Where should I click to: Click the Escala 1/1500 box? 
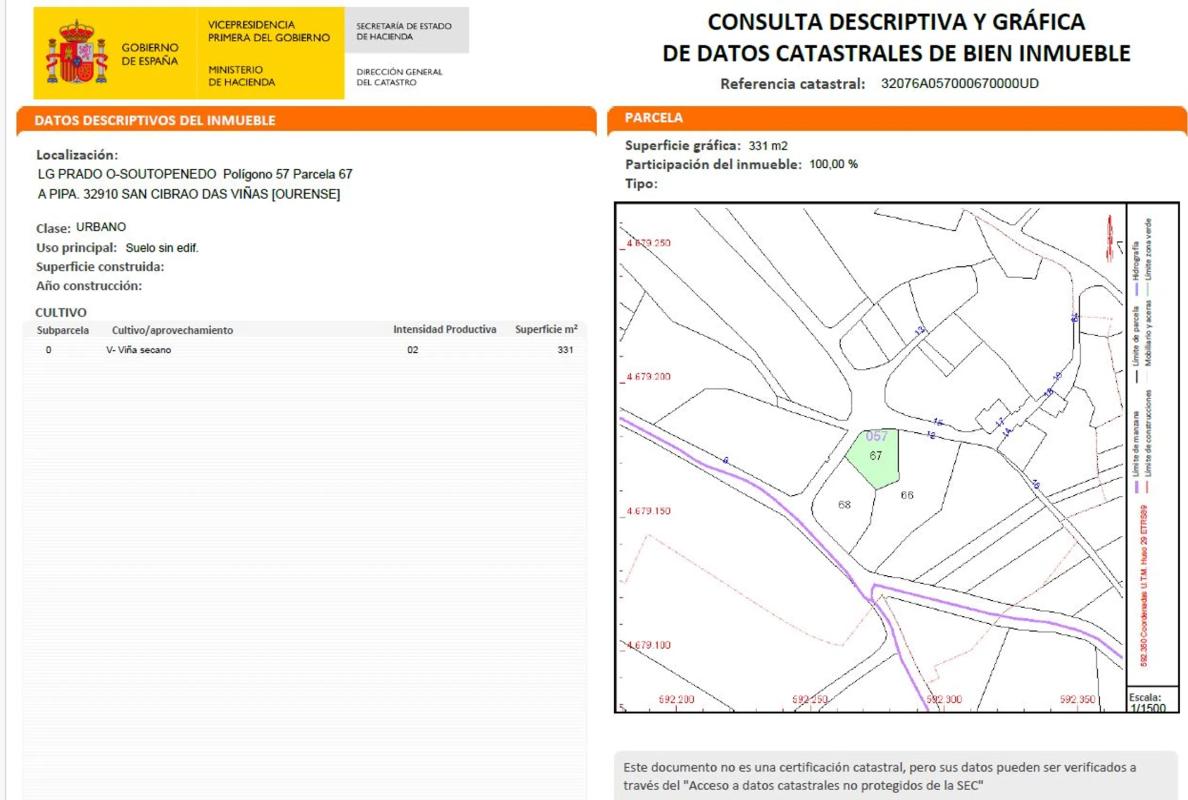coord(1146,702)
